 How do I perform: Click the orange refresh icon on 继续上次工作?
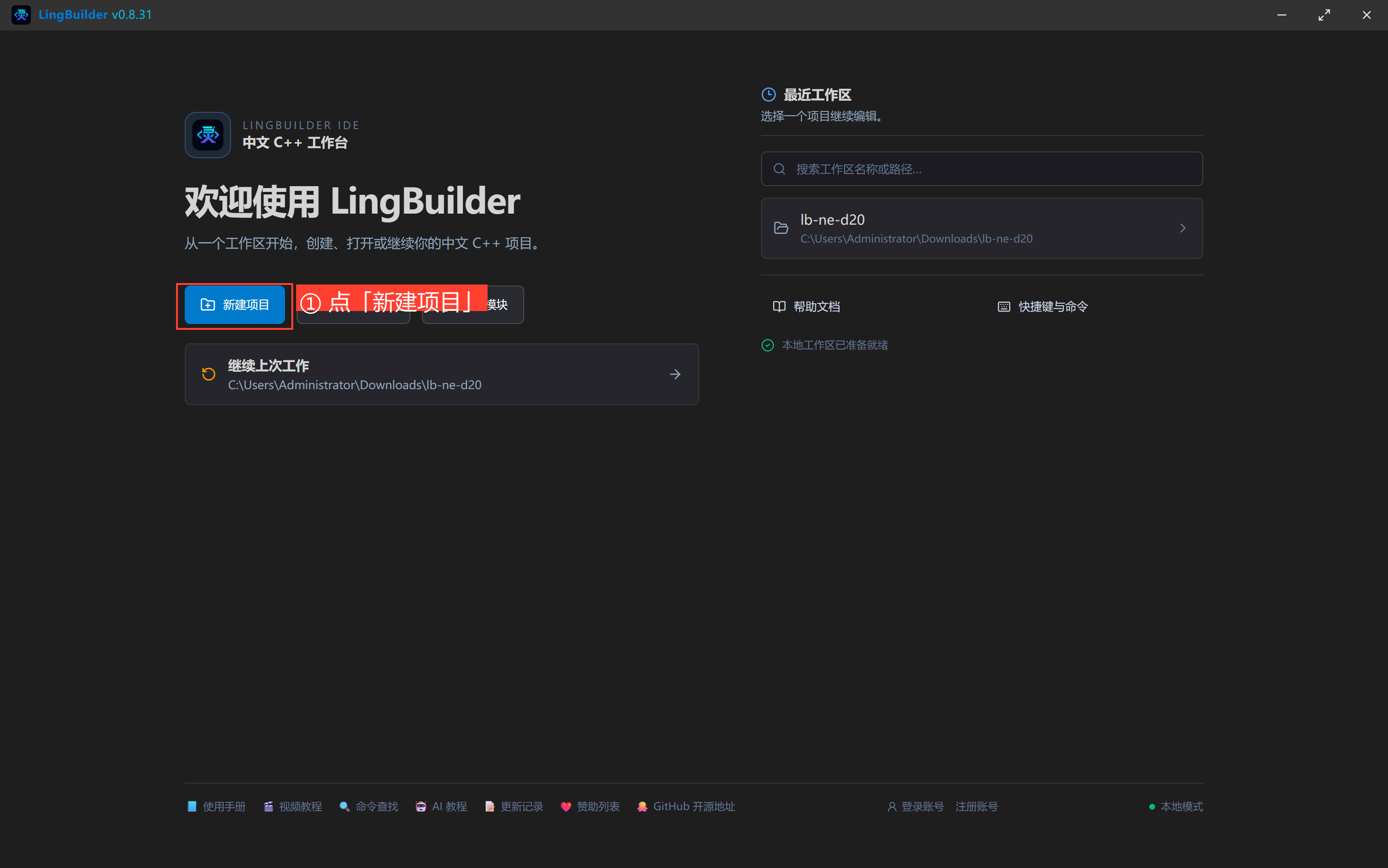[x=209, y=374]
